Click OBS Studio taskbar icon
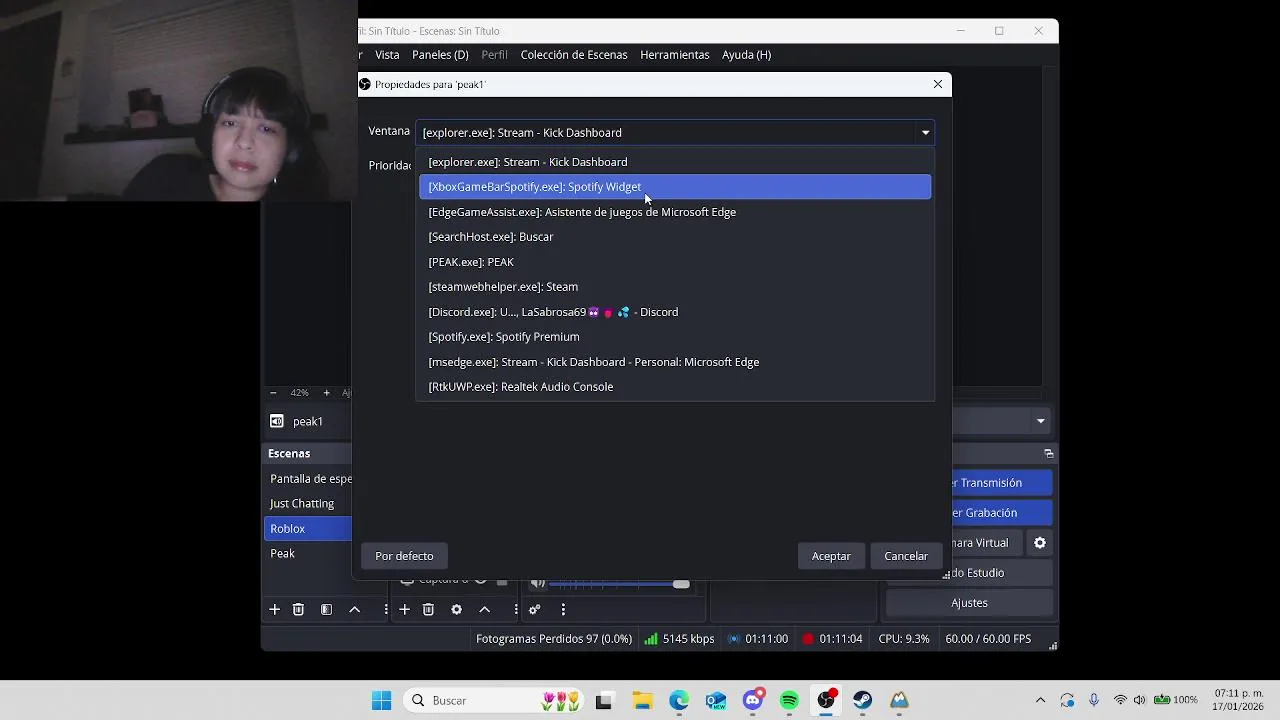The width and height of the screenshot is (1280, 720). (826, 700)
